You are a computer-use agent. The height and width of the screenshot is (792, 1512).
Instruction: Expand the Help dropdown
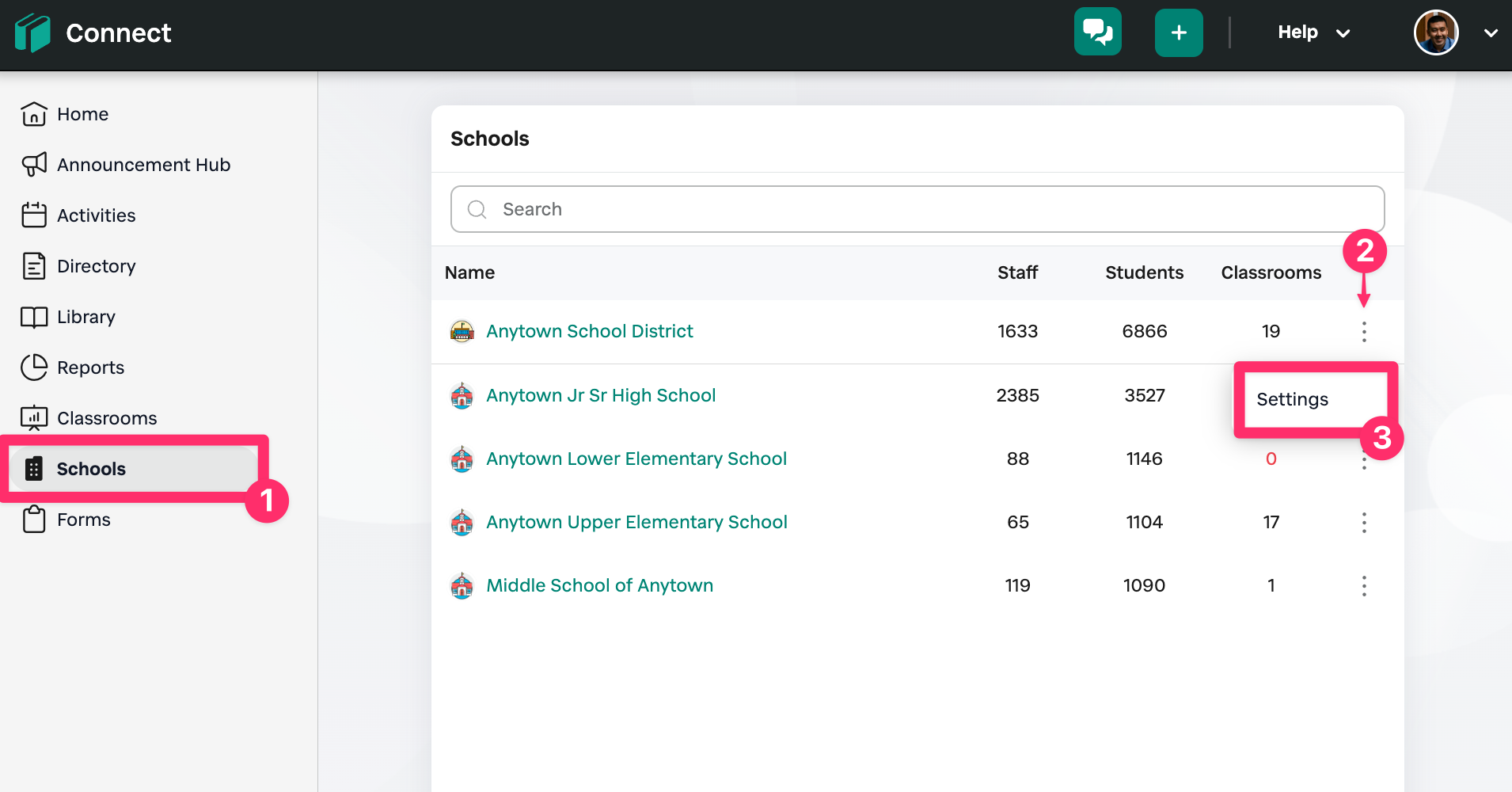(1313, 32)
